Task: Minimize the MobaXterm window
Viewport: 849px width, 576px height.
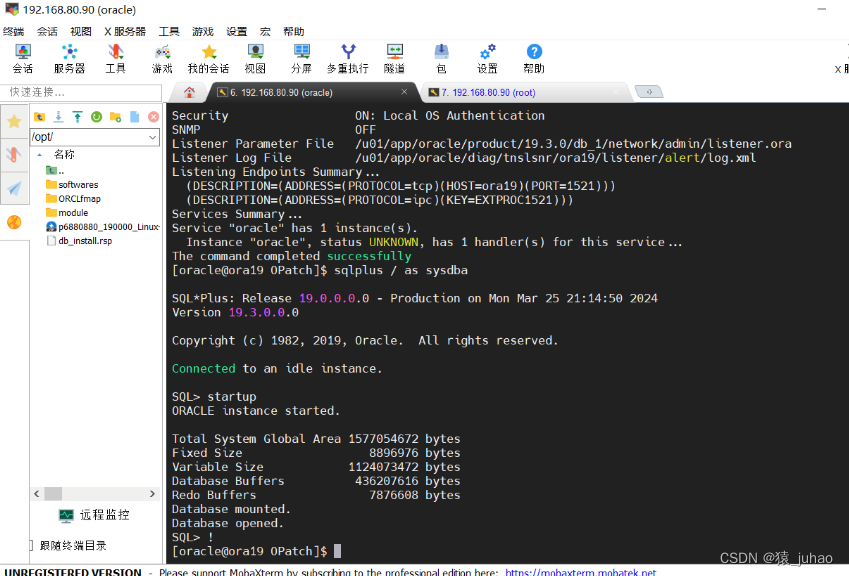Action: pos(821,9)
